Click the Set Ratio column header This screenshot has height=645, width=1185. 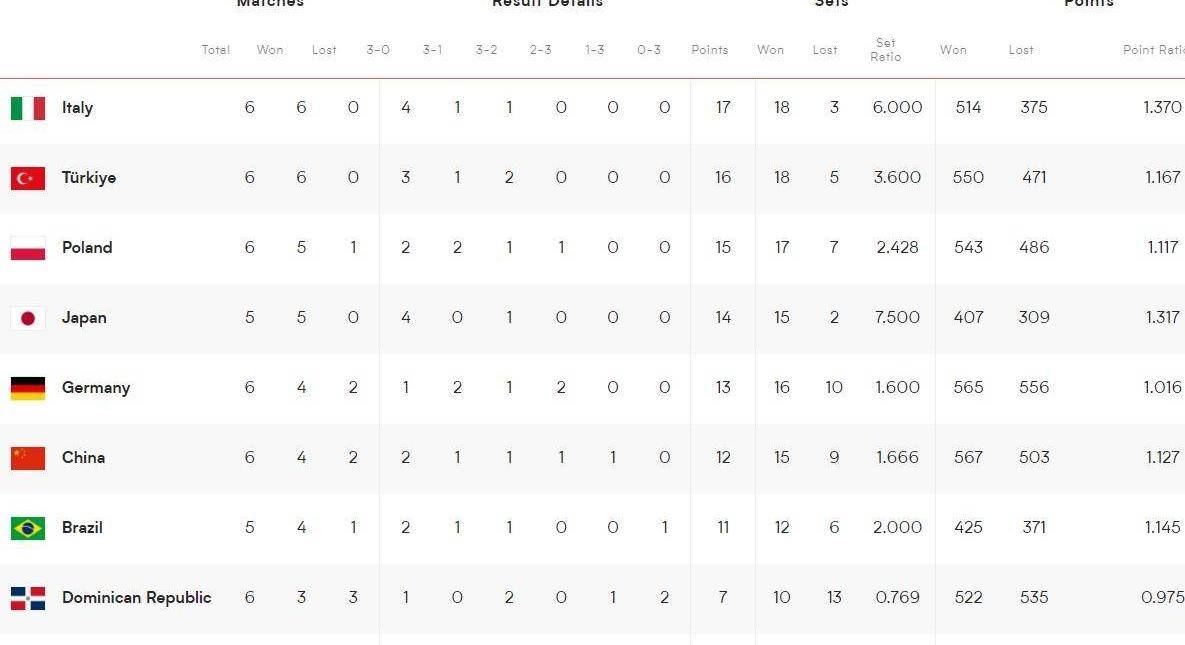pos(886,50)
